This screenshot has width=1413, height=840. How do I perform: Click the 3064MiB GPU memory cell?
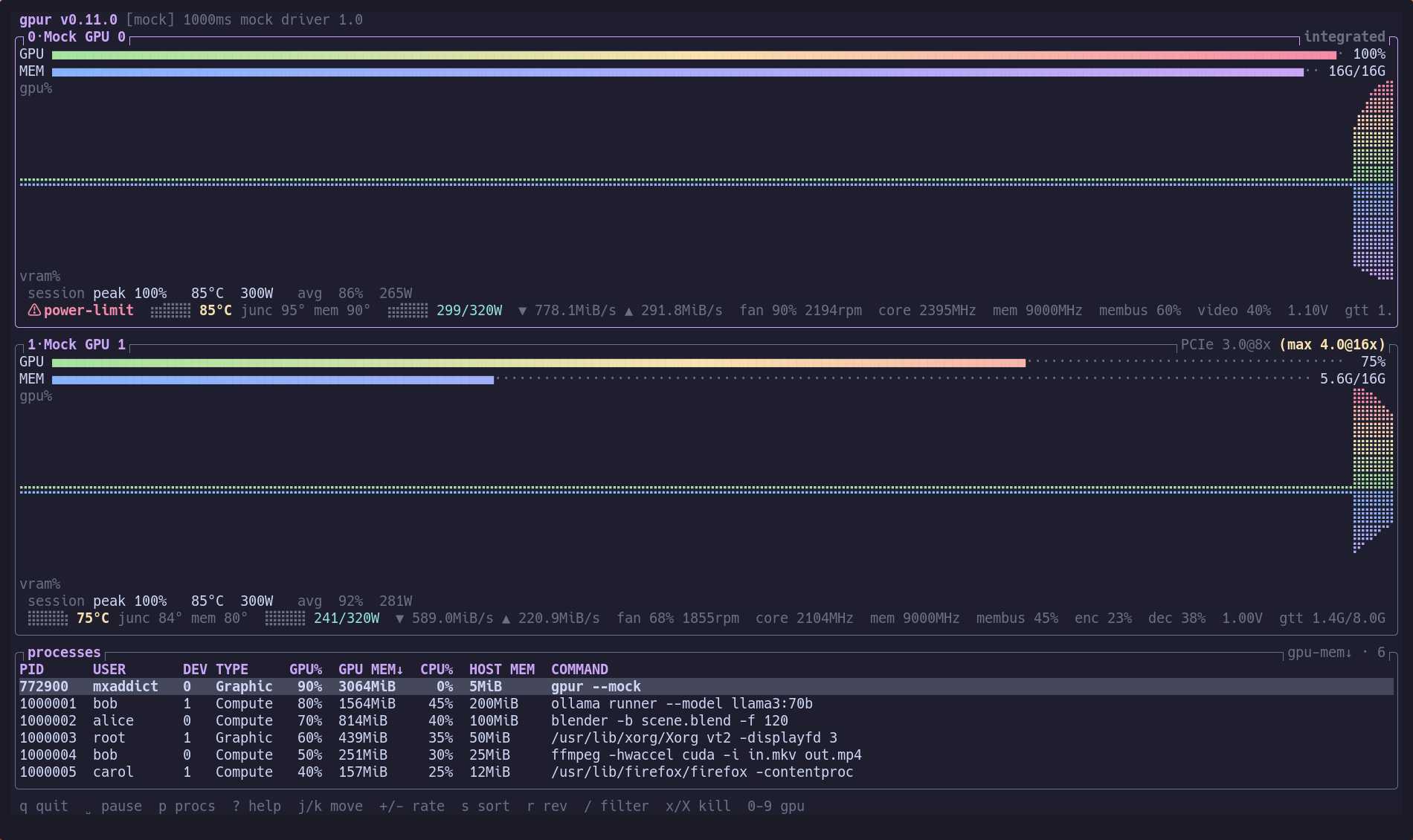[x=367, y=686]
